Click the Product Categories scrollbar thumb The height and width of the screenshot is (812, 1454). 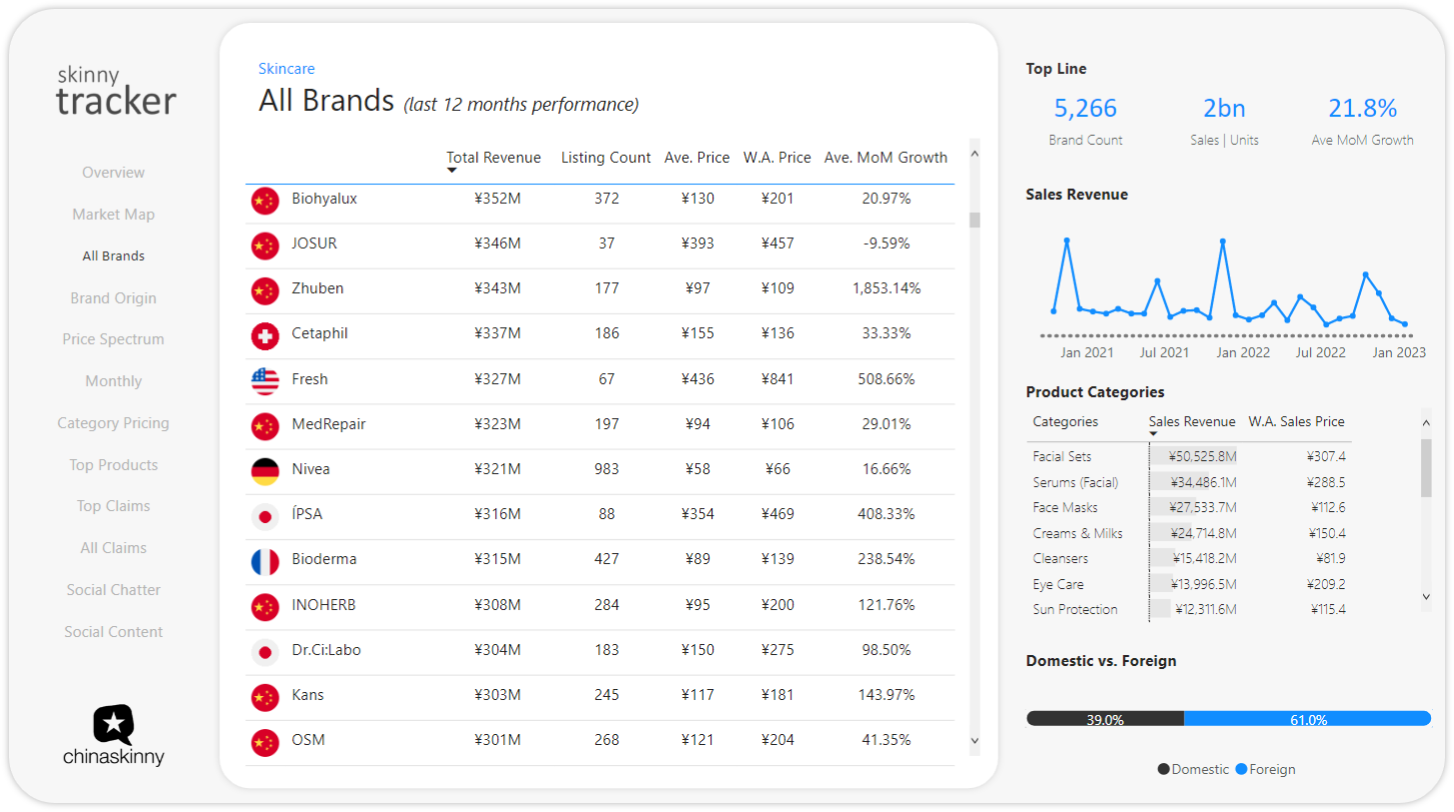point(1426,467)
